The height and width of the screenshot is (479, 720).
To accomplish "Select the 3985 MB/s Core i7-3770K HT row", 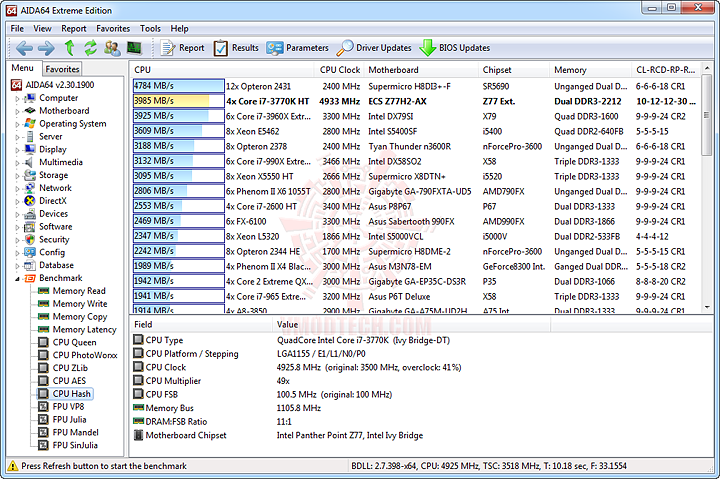I will pos(416,101).
